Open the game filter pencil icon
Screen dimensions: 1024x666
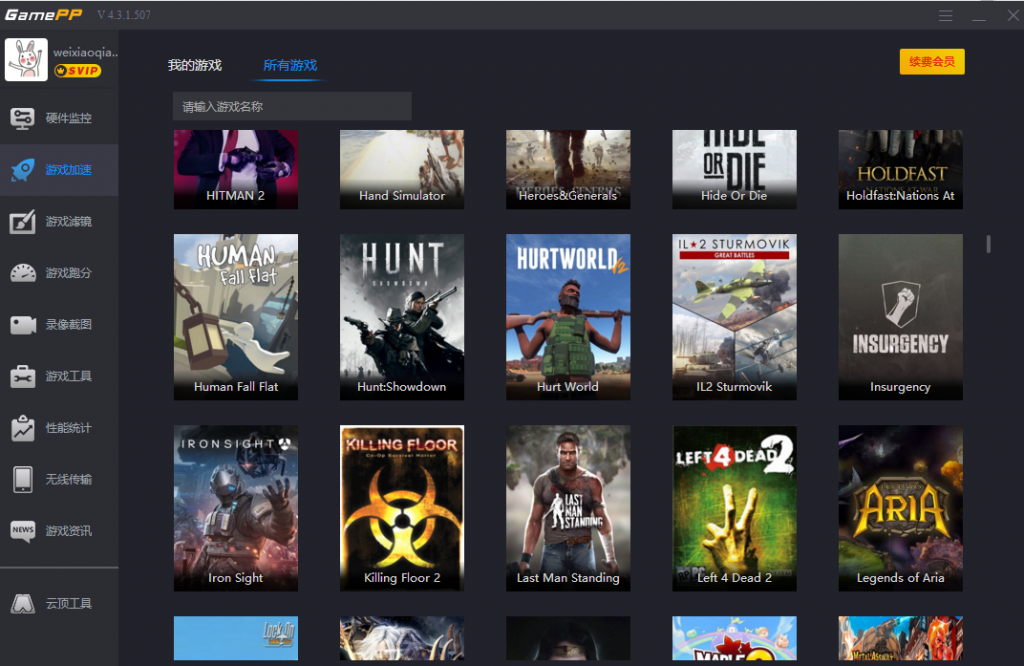pyautogui.click(x=22, y=221)
